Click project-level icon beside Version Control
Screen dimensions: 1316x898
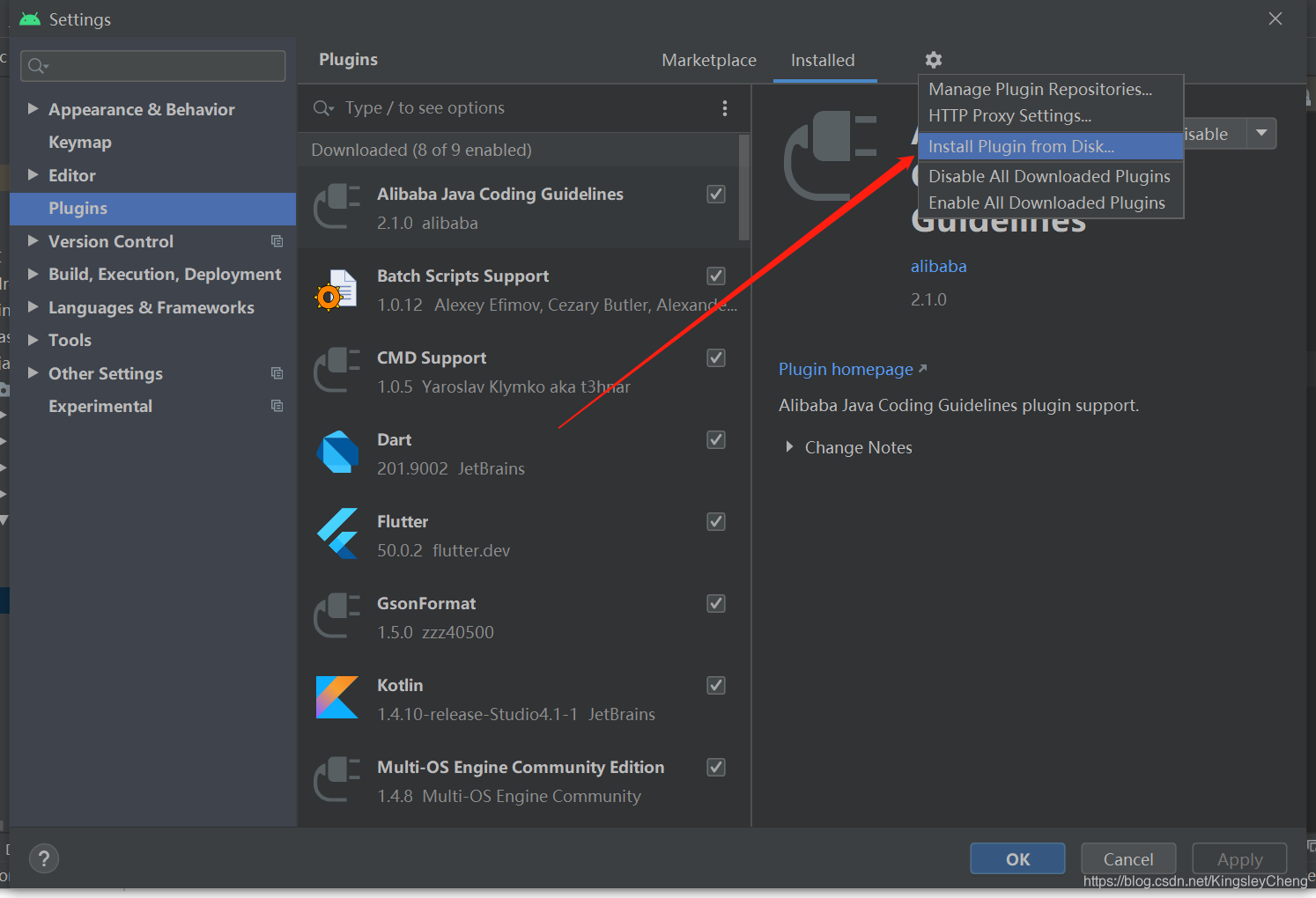coord(277,241)
